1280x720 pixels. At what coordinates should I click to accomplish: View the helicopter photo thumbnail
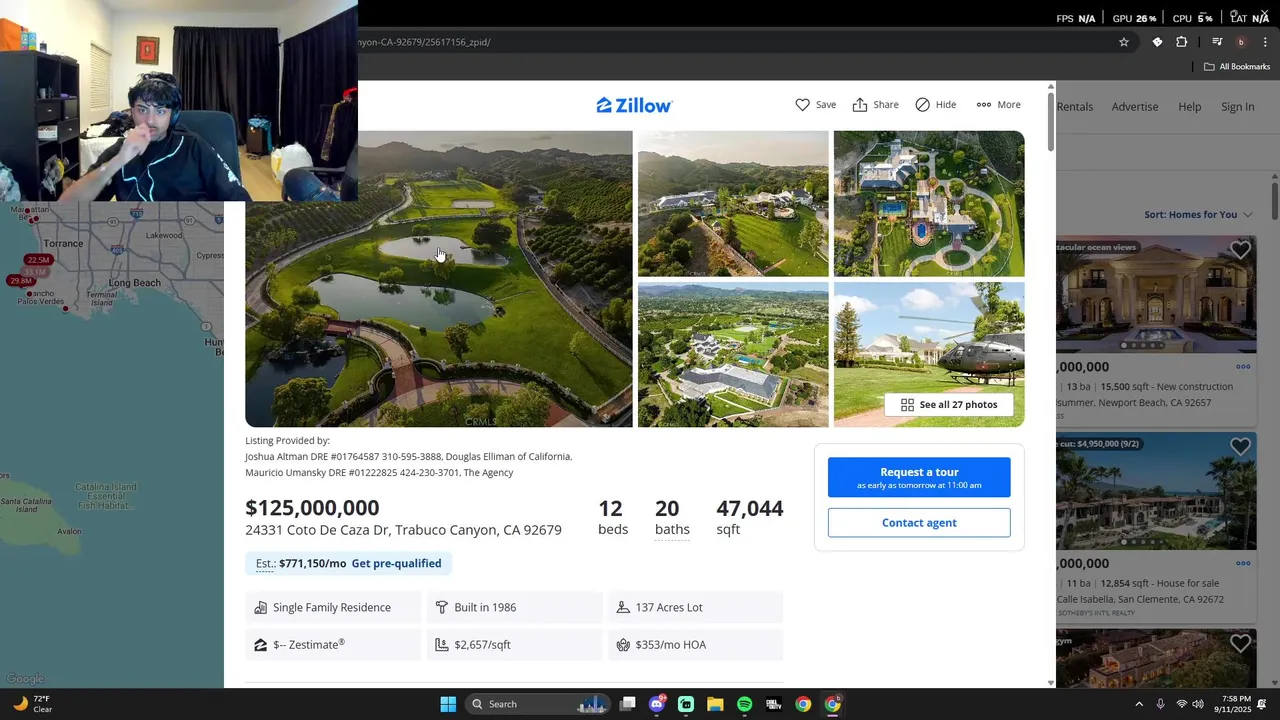coord(929,354)
